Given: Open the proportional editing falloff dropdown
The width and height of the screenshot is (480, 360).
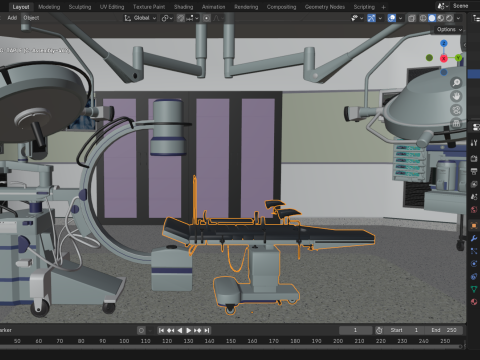Looking at the screenshot, I should (x=219, y=18).
